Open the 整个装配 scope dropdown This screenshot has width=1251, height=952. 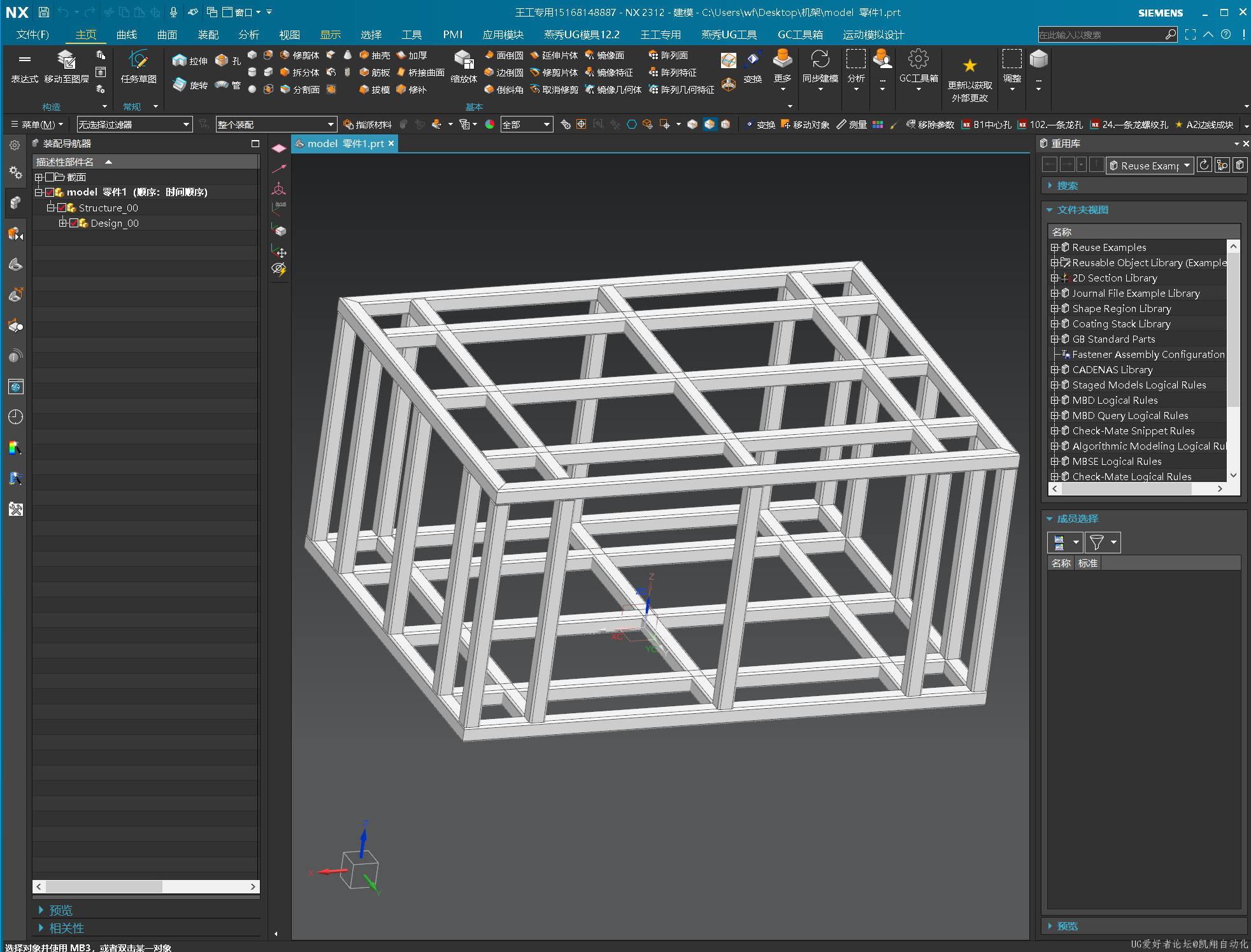click(276, 124)
